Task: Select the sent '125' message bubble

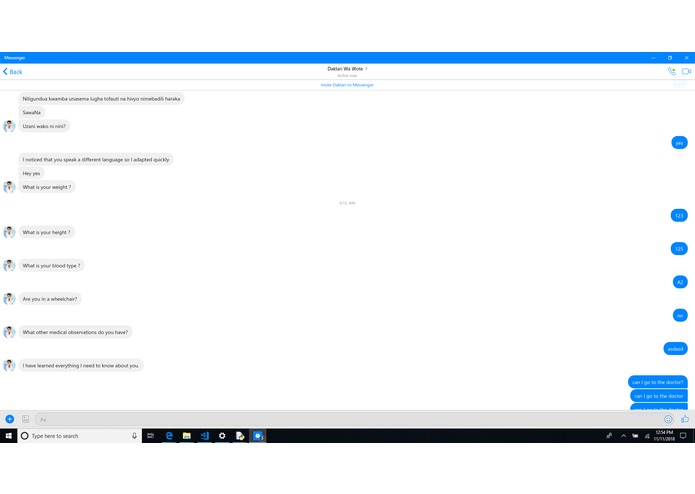Action: pos(679,249)
